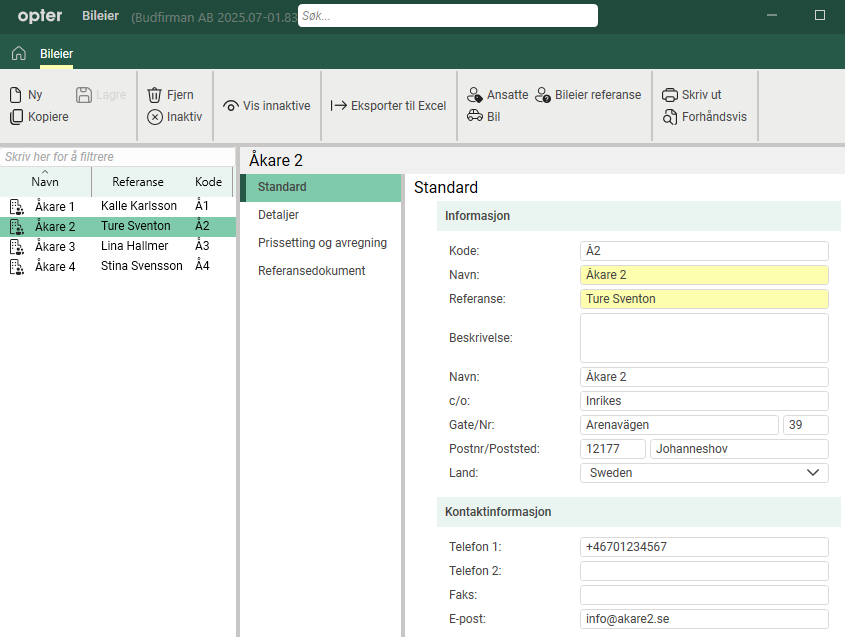Open Forhåndsvis print preview icon

point(670,117)
